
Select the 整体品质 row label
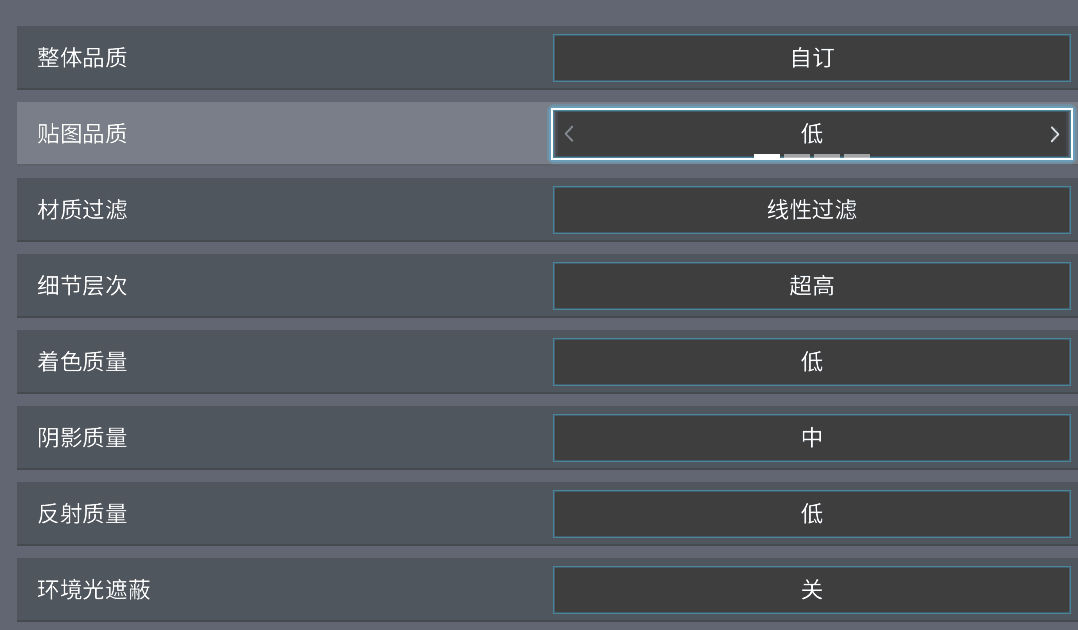[82, 58]
